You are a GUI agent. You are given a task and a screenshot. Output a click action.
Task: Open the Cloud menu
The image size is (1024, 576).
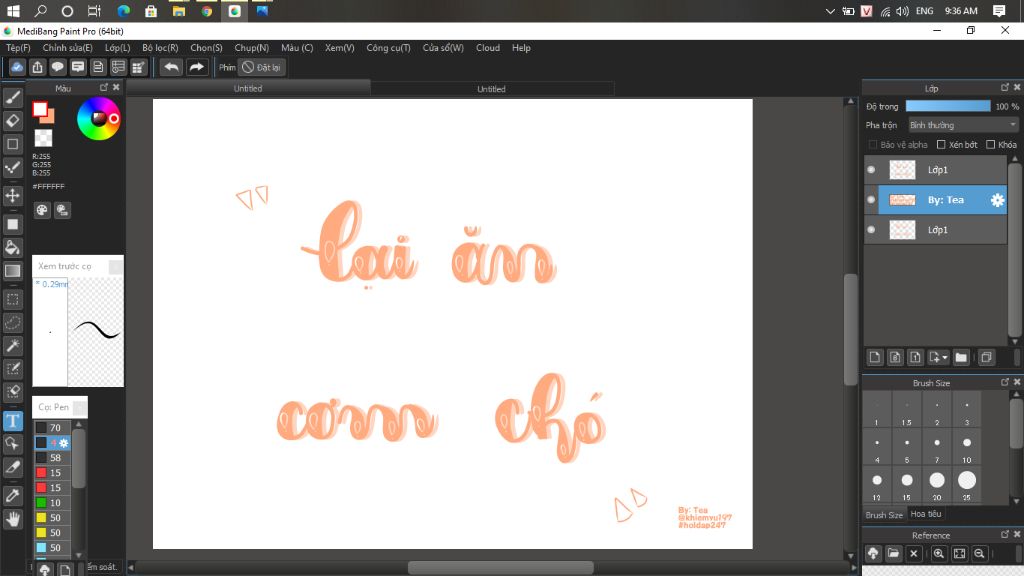point(488,48)
